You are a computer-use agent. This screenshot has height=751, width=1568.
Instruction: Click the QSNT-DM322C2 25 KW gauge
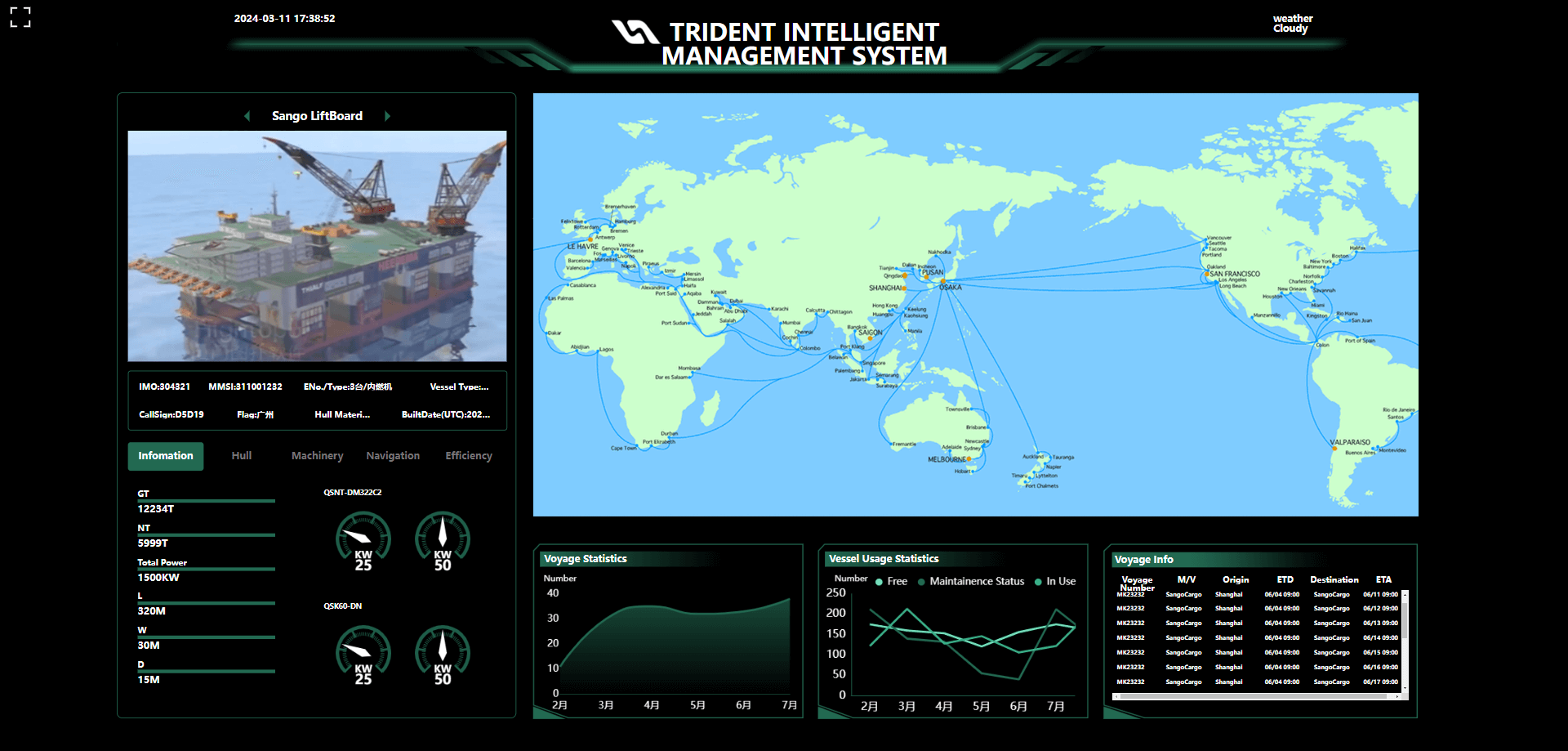tap(363, 540)
